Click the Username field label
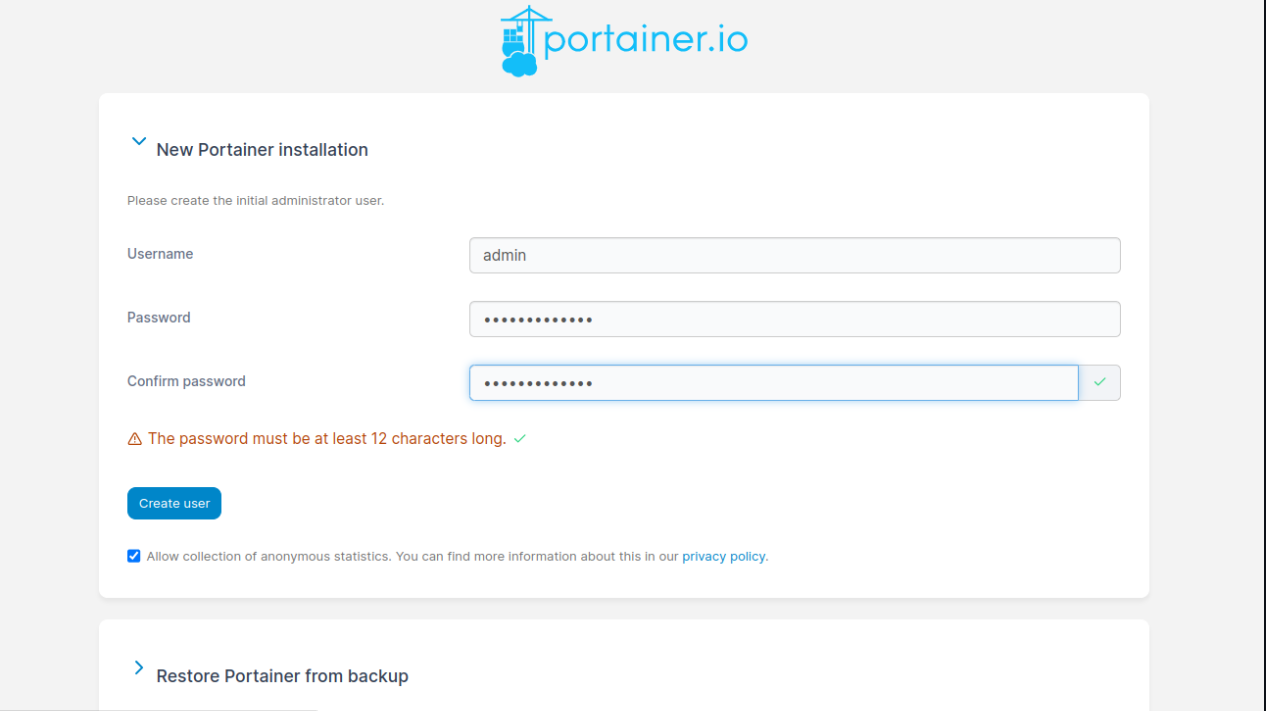 click(160, 254)
